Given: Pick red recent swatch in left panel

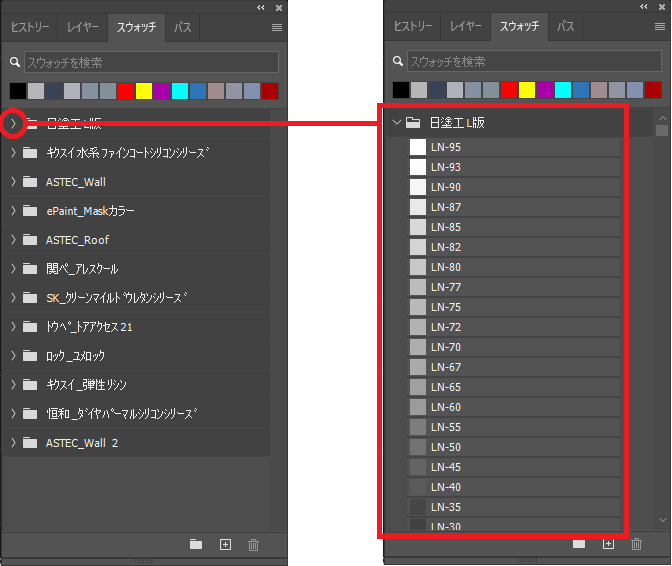Looking at the screenshot, I should 126,91.
